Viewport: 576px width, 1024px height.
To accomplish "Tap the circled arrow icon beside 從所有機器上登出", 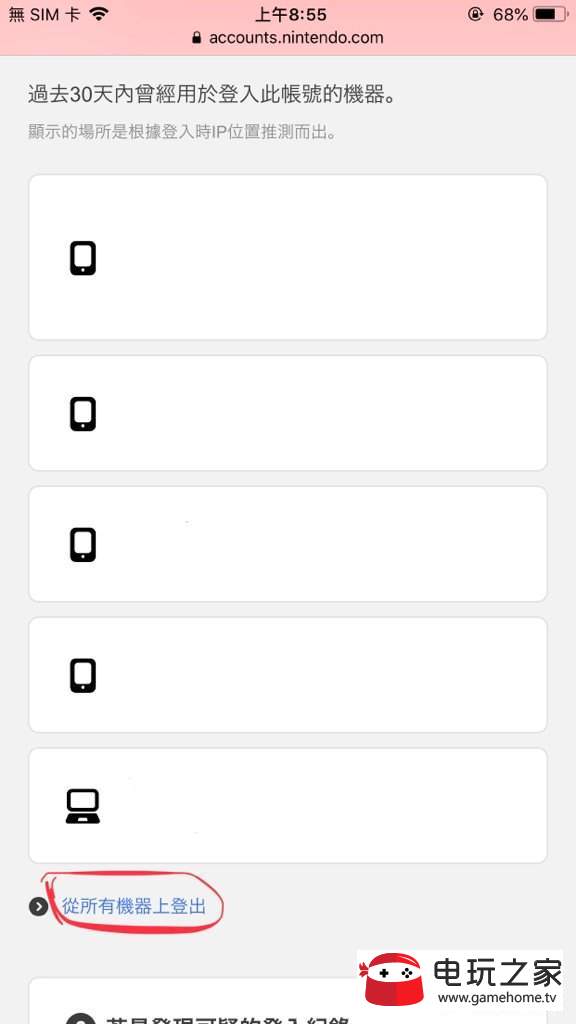I will [39, 906].
